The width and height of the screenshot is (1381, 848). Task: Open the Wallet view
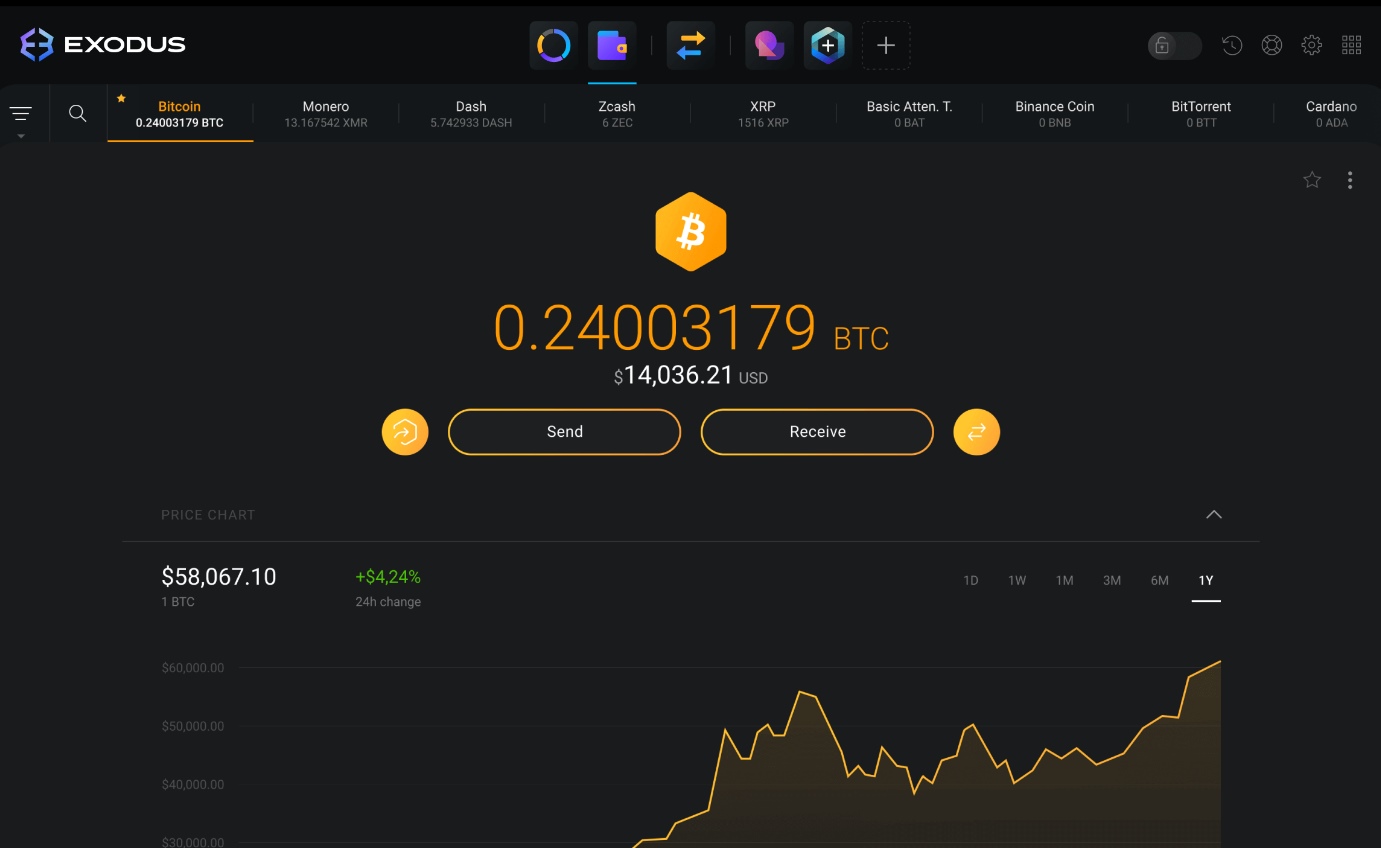point(611,44)
